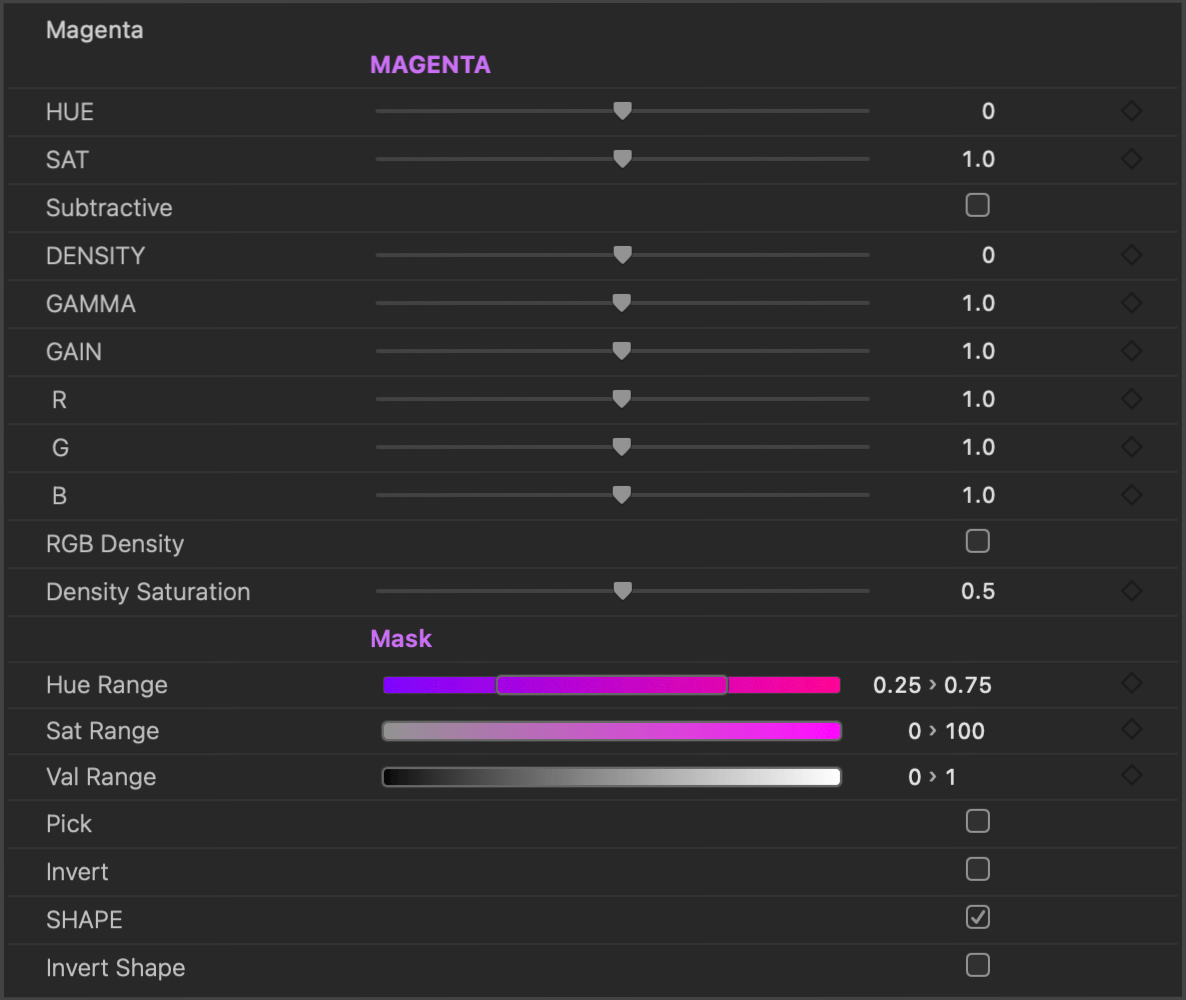Click the Val Range keyframe diamond
Screen dimensions: 1186x1000
tap(1131, 775)
